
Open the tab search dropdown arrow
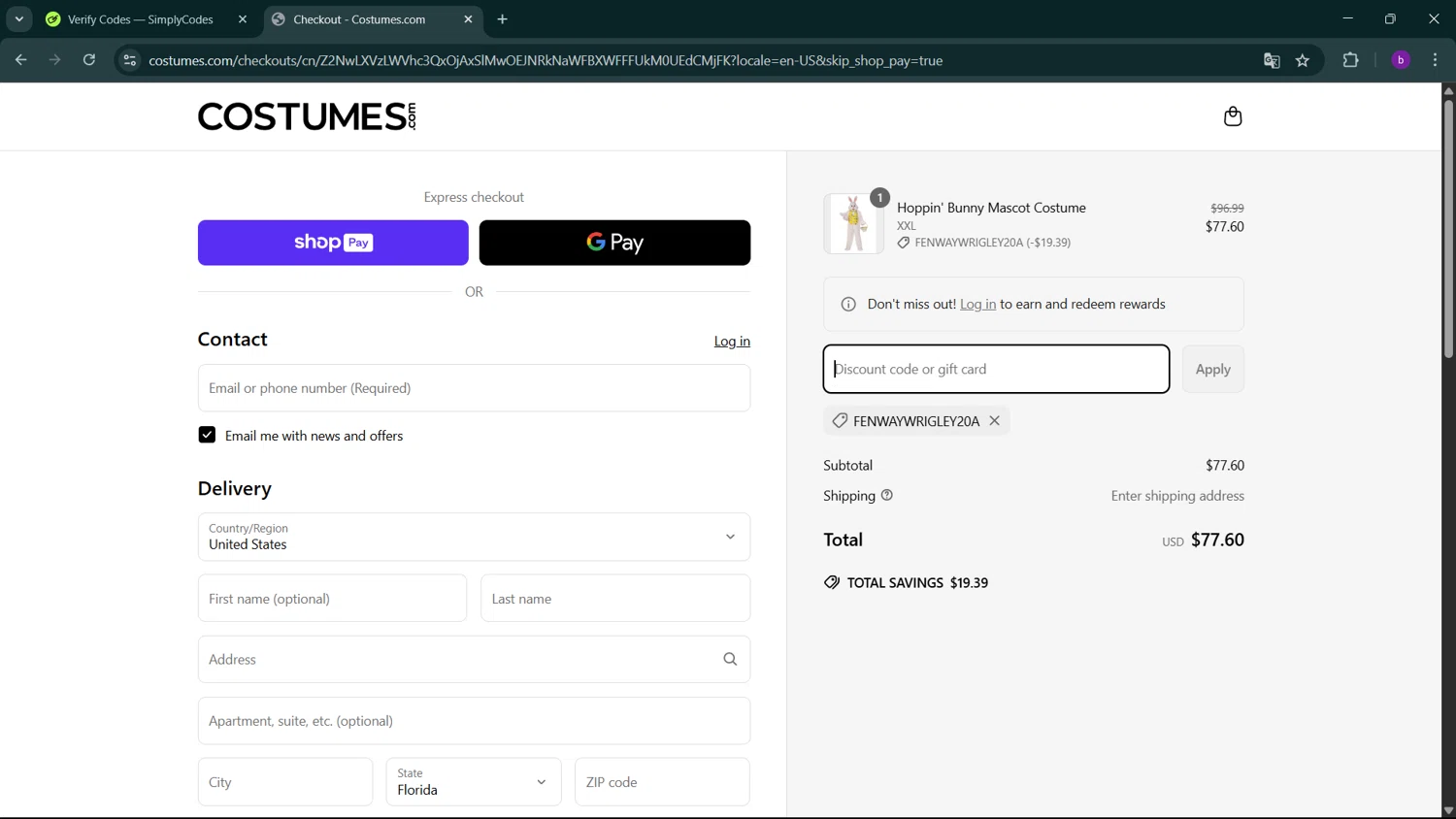[19, 19]
